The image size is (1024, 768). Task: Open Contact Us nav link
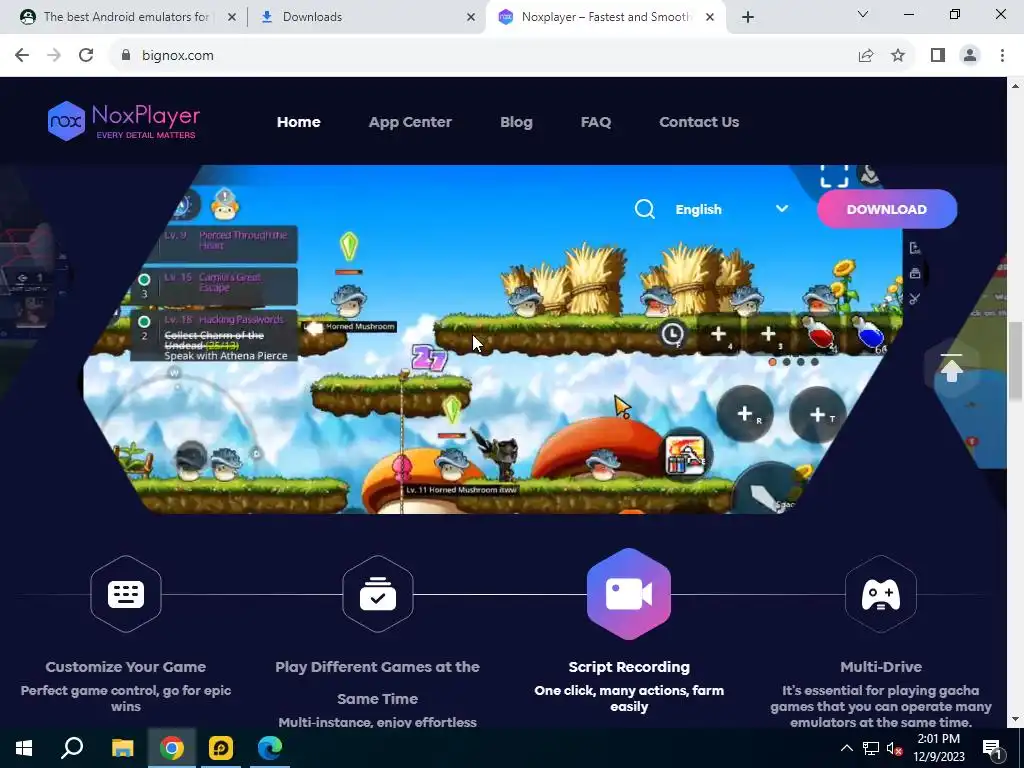(699, 121)
